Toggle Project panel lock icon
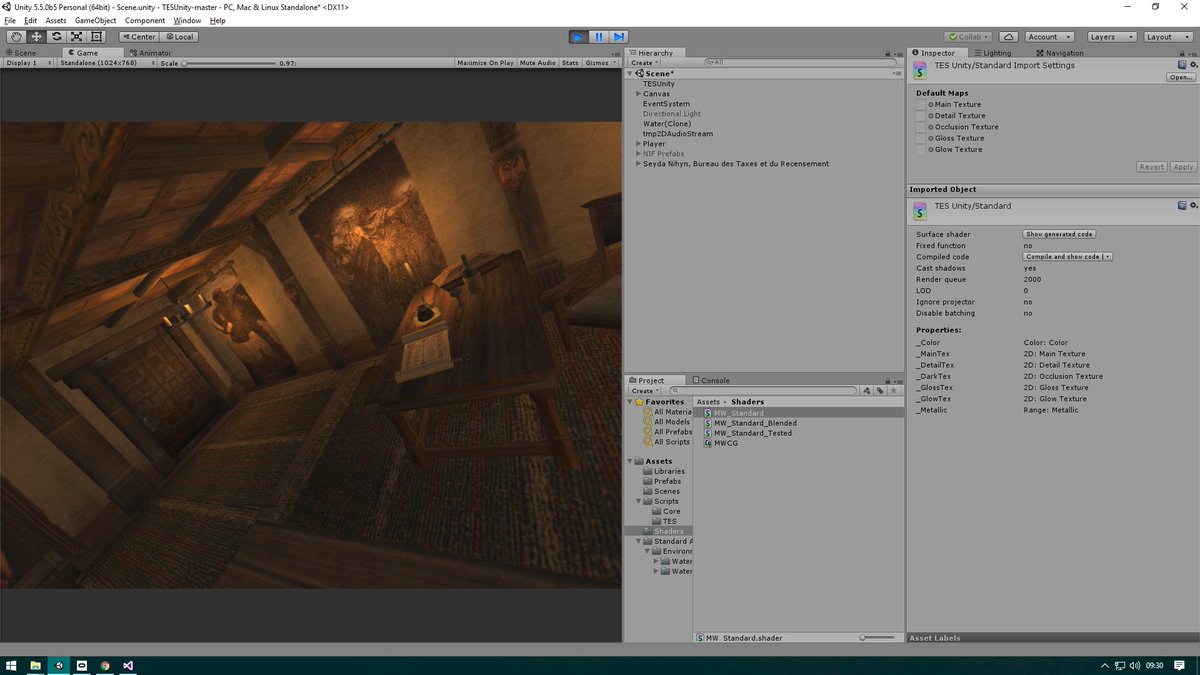Viewport: 1200px width, 675px height. click(x=887, y=380)
